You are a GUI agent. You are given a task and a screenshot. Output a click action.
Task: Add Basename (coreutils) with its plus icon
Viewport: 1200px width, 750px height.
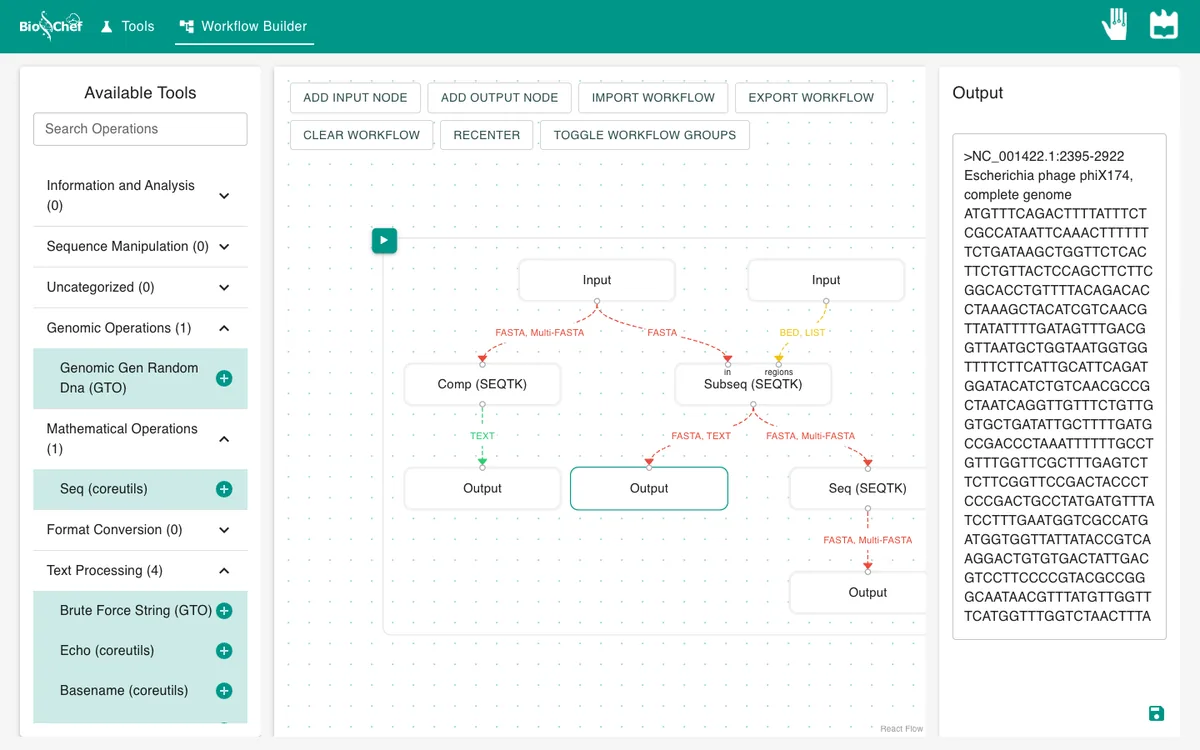pos(224,691)
